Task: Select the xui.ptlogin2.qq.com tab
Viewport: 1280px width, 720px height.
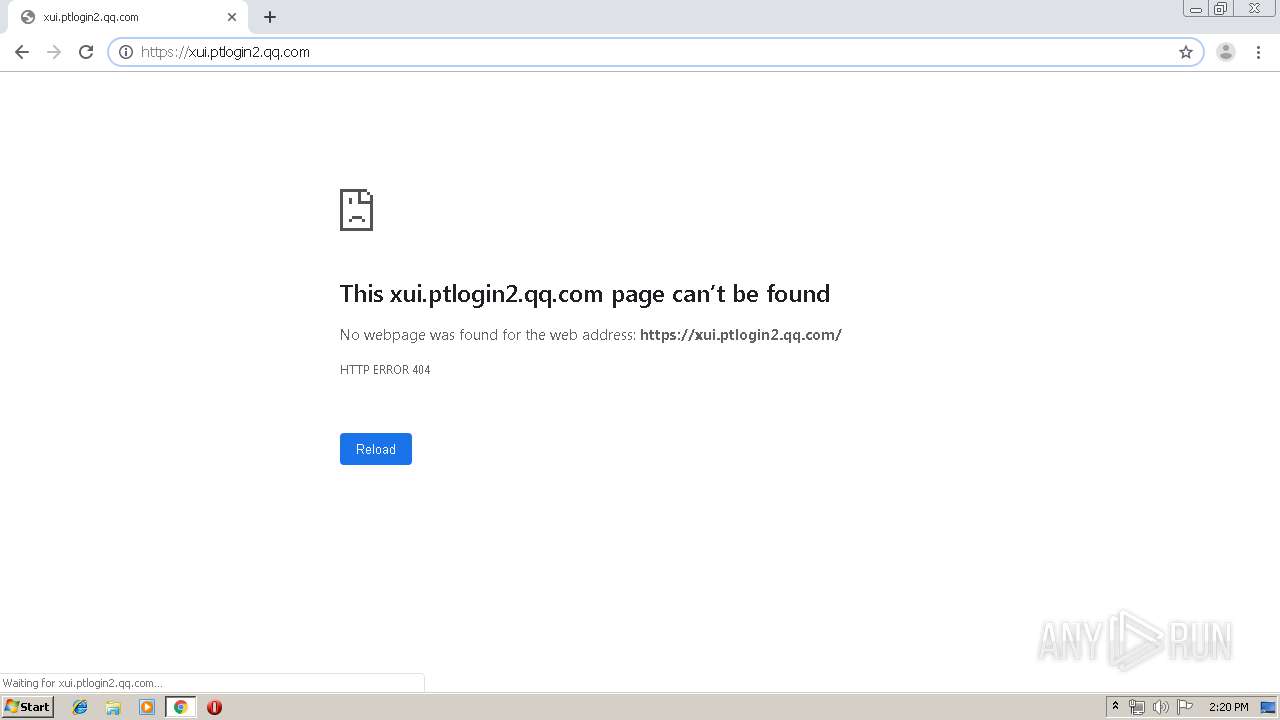Action: [128, 17]
